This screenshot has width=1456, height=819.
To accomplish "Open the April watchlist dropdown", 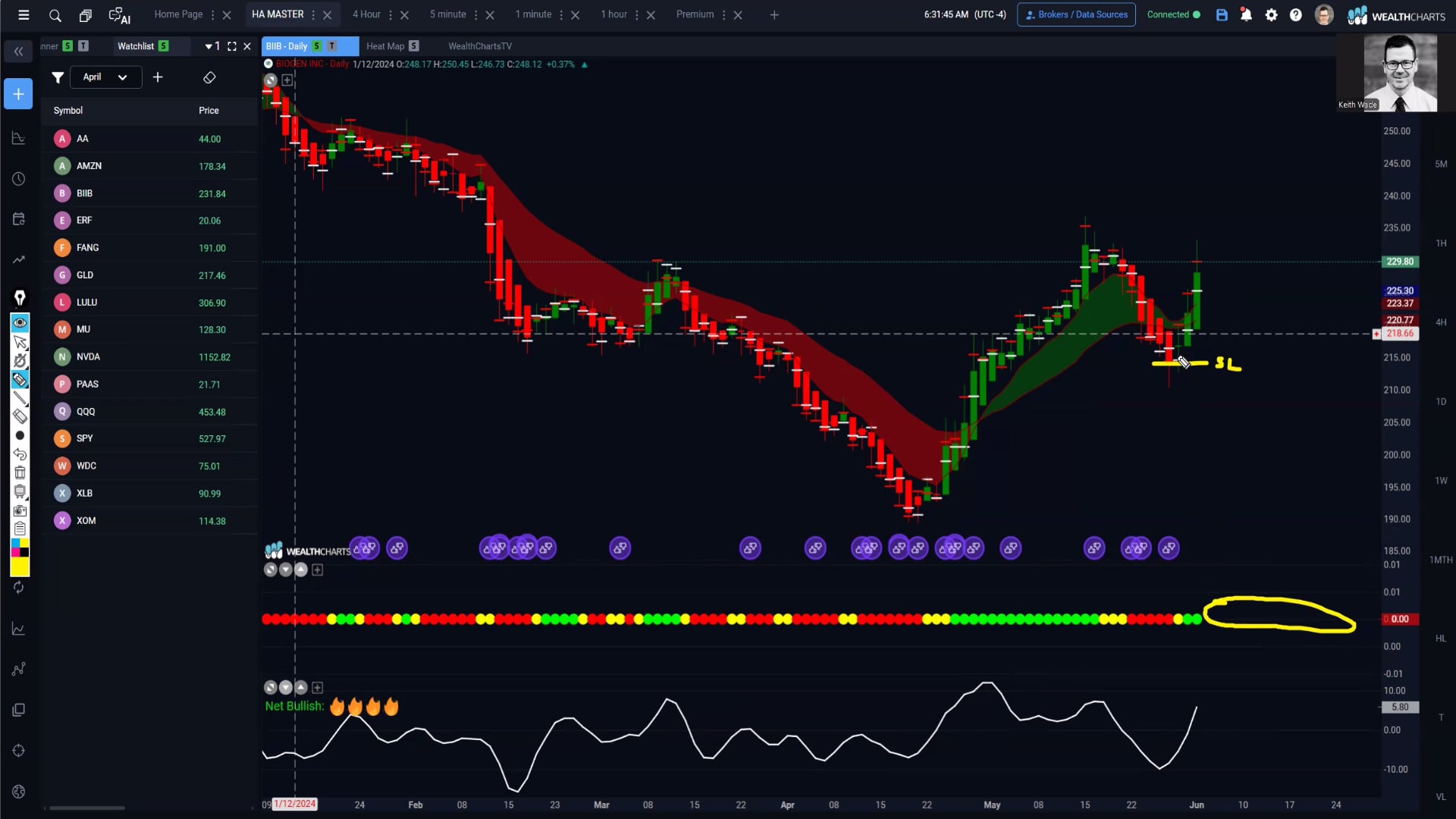I will point(105,77).
